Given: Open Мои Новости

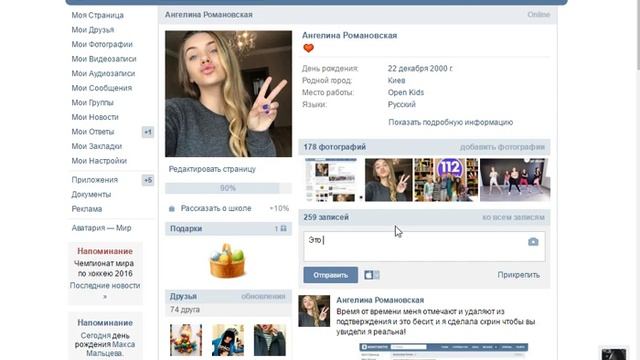Looking at the screenshot, I should click(95, 117).
